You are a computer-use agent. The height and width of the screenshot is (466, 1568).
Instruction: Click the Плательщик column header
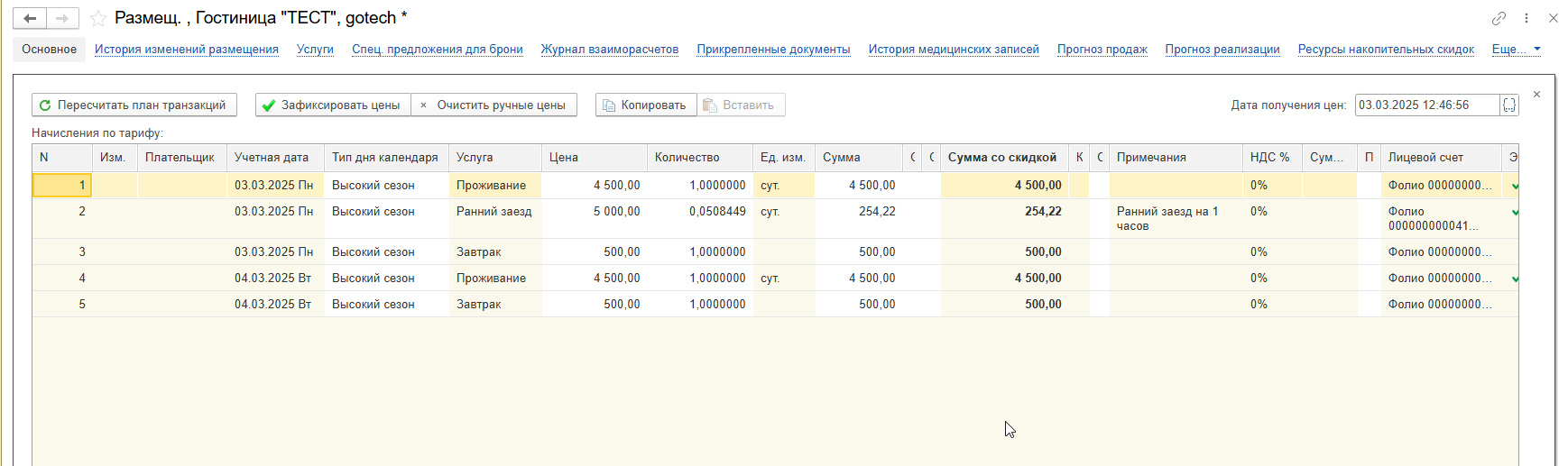pos(182,158)
